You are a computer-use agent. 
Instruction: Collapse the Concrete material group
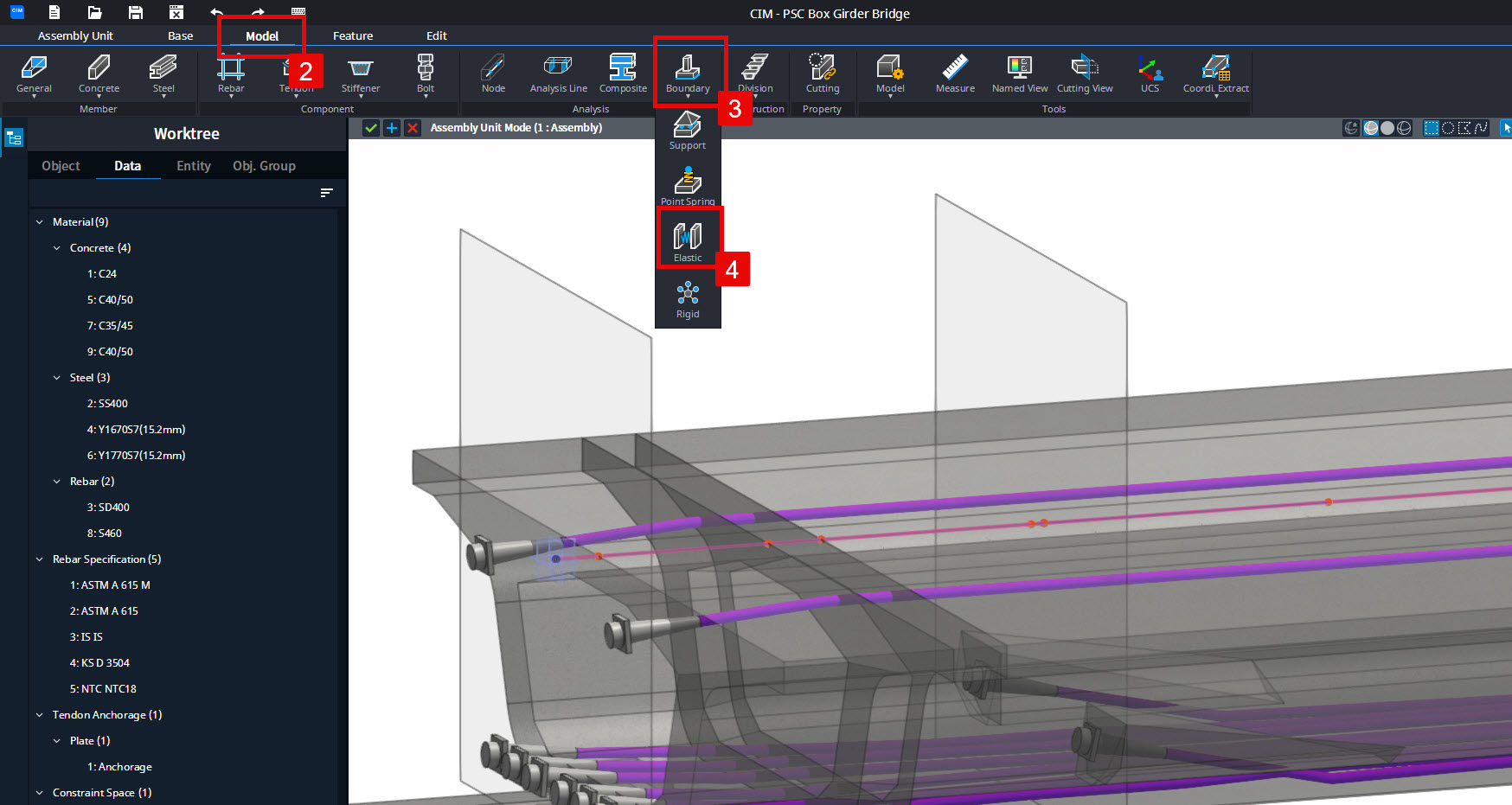coord(55,247)
